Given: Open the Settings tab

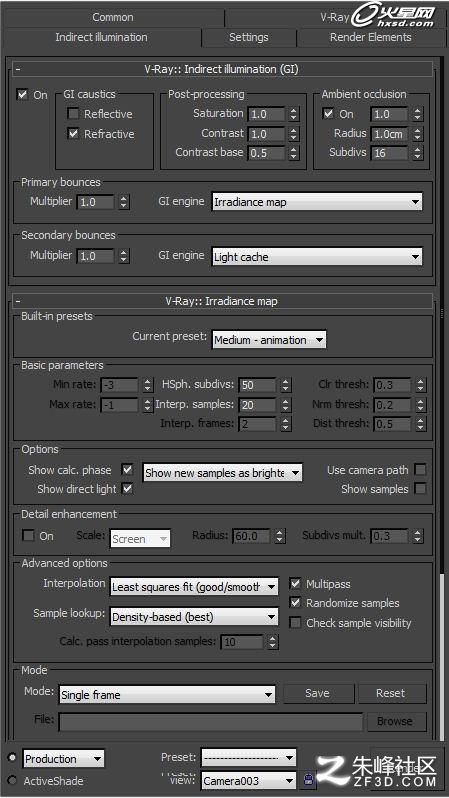Looking at the screenshot, I should (248, 37).
